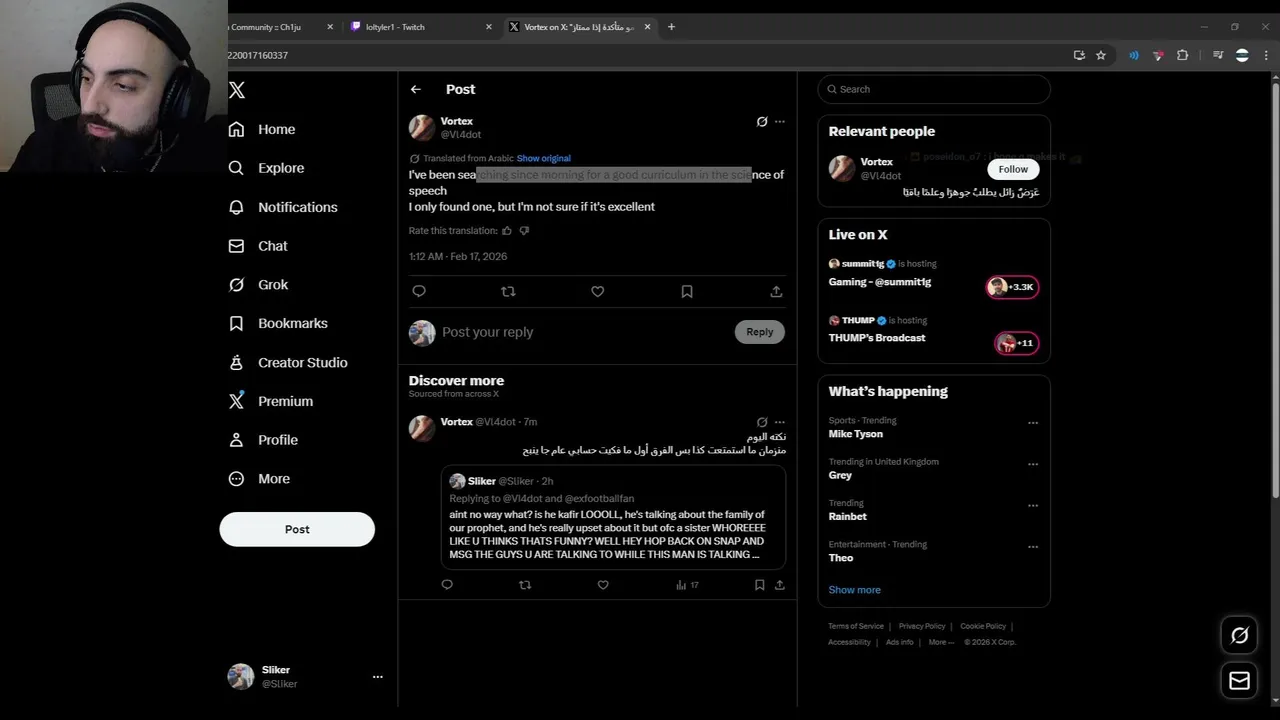Open Grok icon on the Discover more post

(x=762, y=422)
